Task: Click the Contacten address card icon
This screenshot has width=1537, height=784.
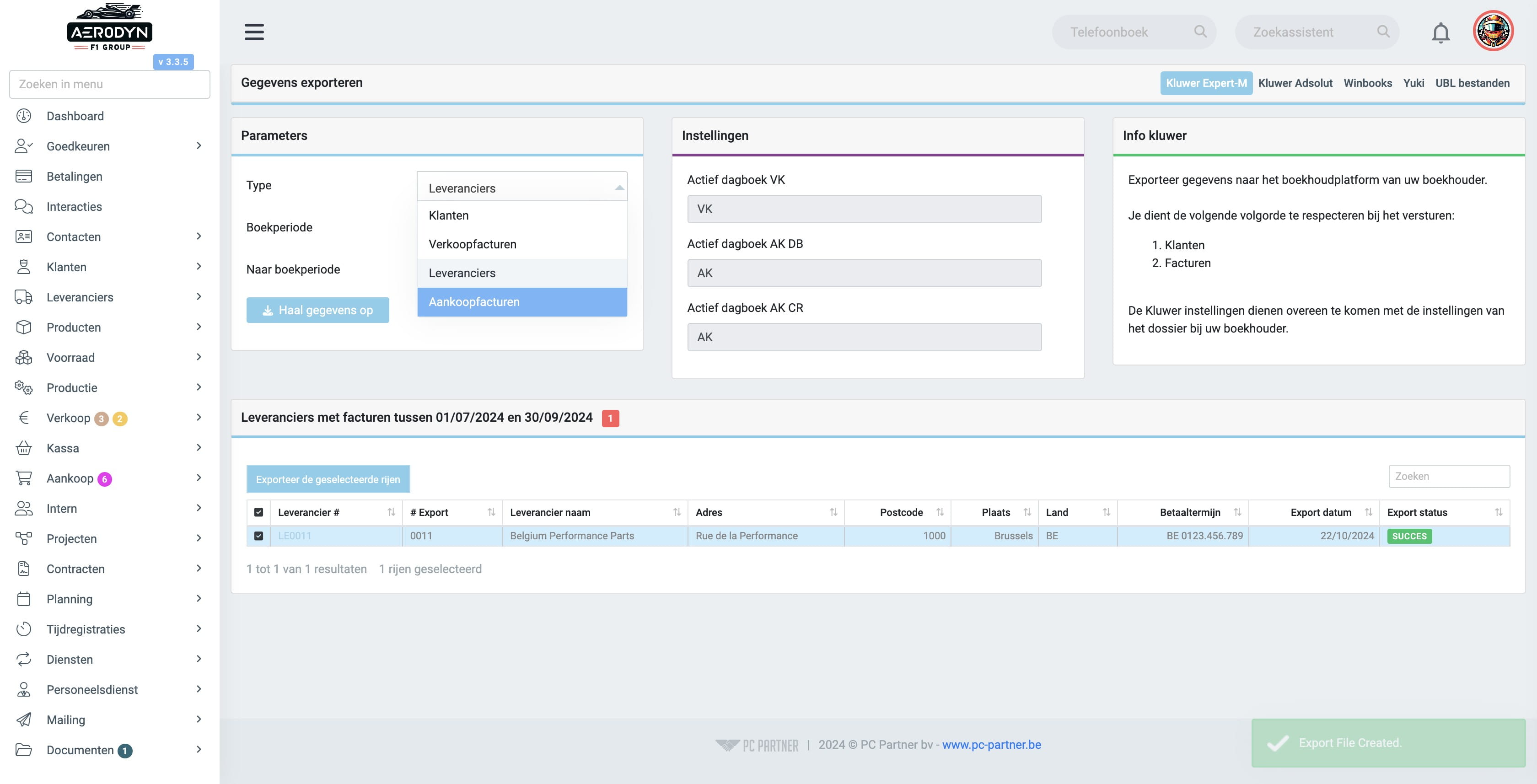Action: [x=24, y=236]
